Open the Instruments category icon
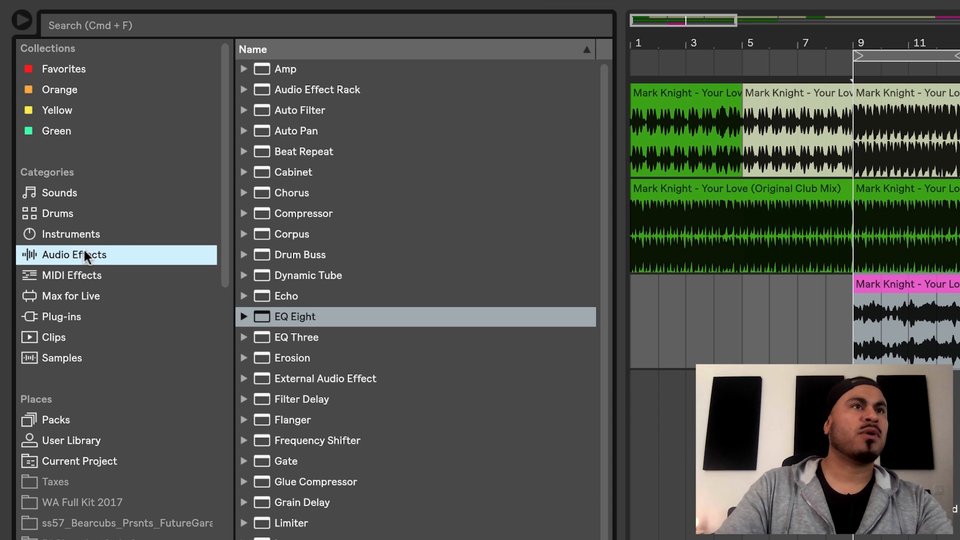 click(29, 234)
